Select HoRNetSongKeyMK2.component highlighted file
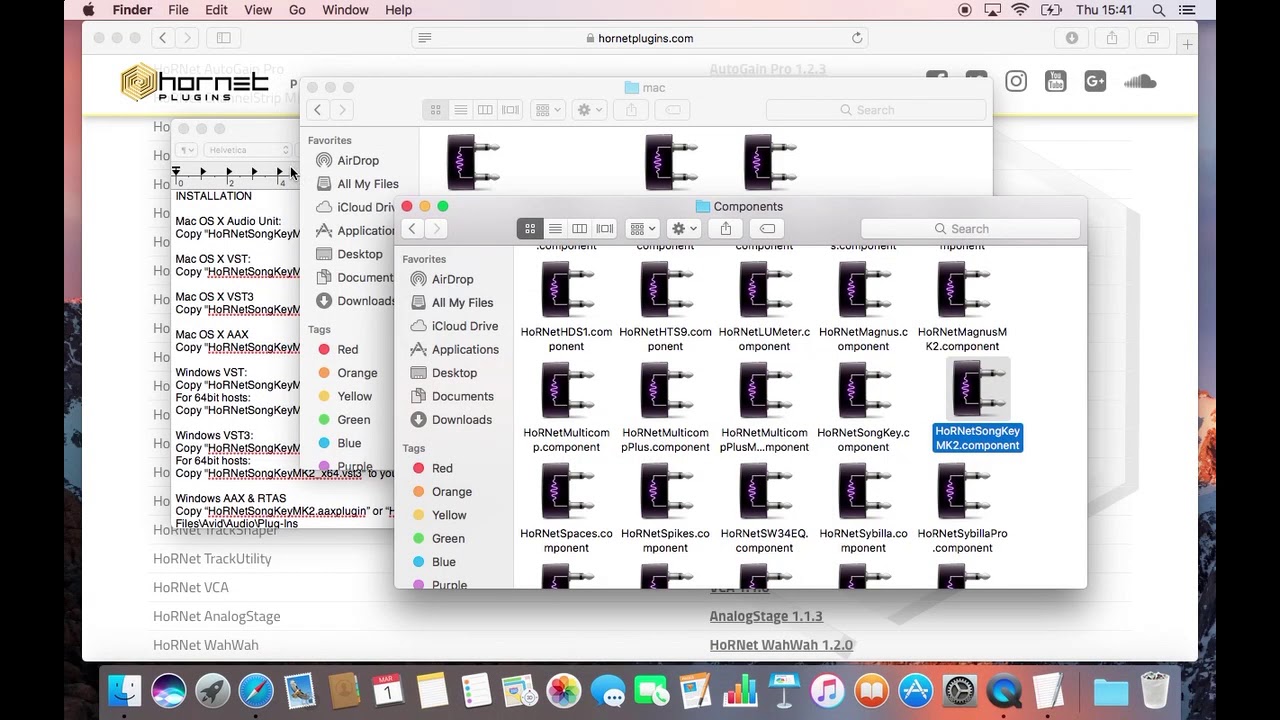This screenshot has width=1280, height=720. (977, 405)
